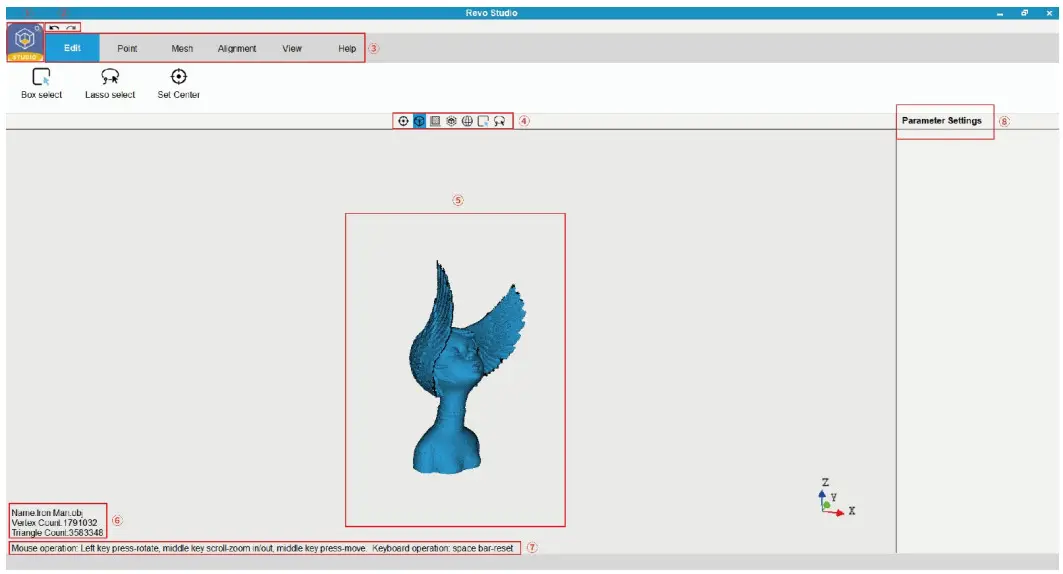Viewport: 1063px width, 574px height.
Task: Click the set-center icon in viewport toolbar
Action: tap(403, 121)
